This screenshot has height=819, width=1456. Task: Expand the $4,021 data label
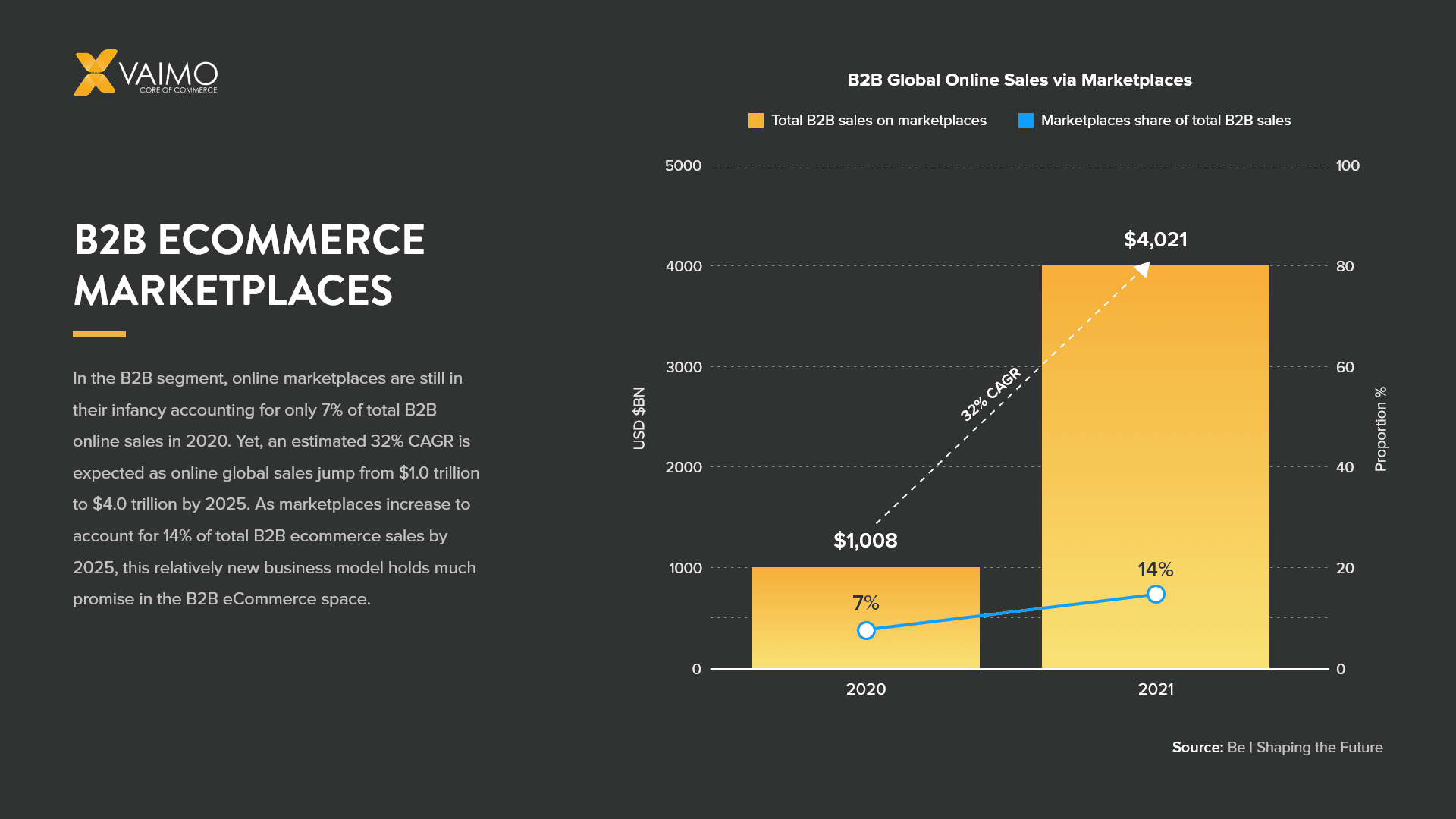tap(1156, 239)
